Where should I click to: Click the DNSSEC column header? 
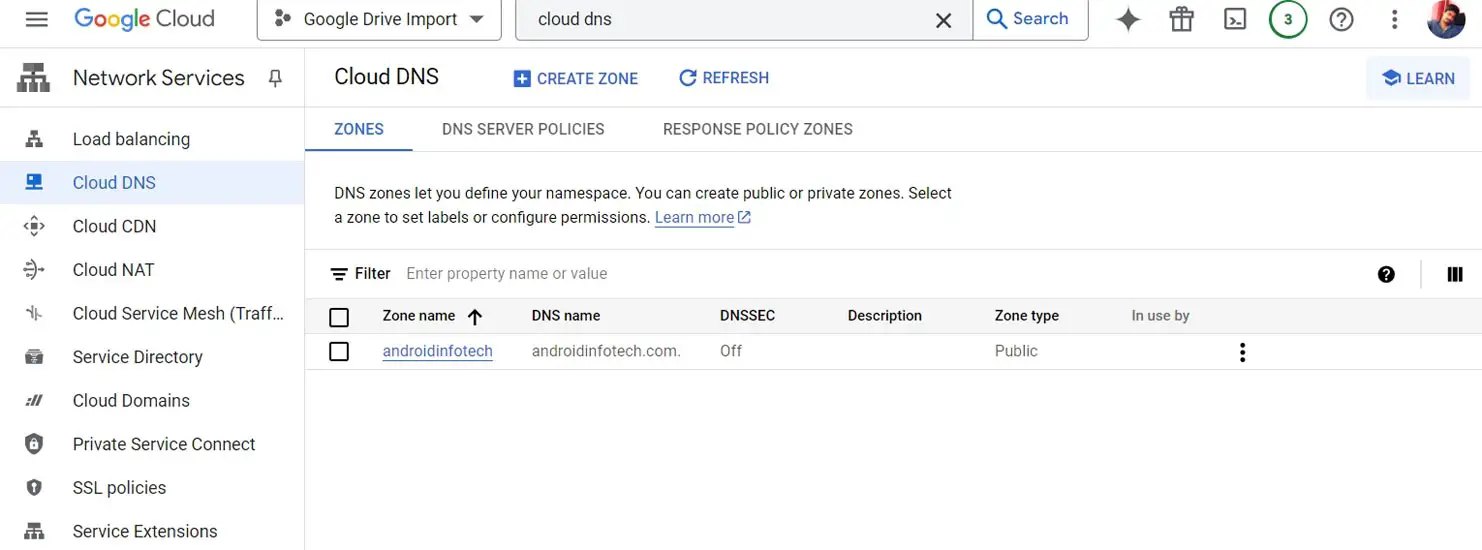(747, 316)
